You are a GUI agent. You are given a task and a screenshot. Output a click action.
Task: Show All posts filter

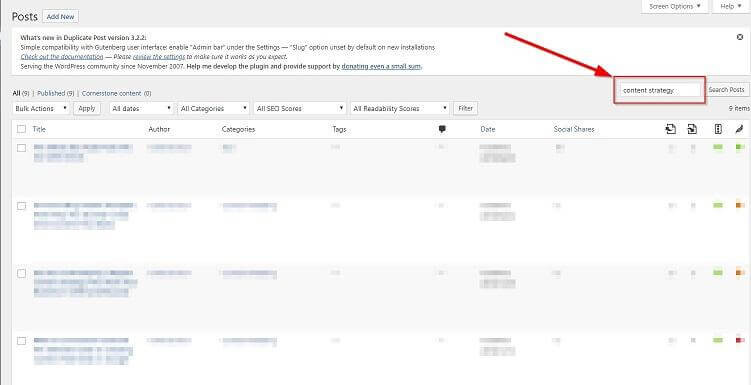tap(16, 93)
